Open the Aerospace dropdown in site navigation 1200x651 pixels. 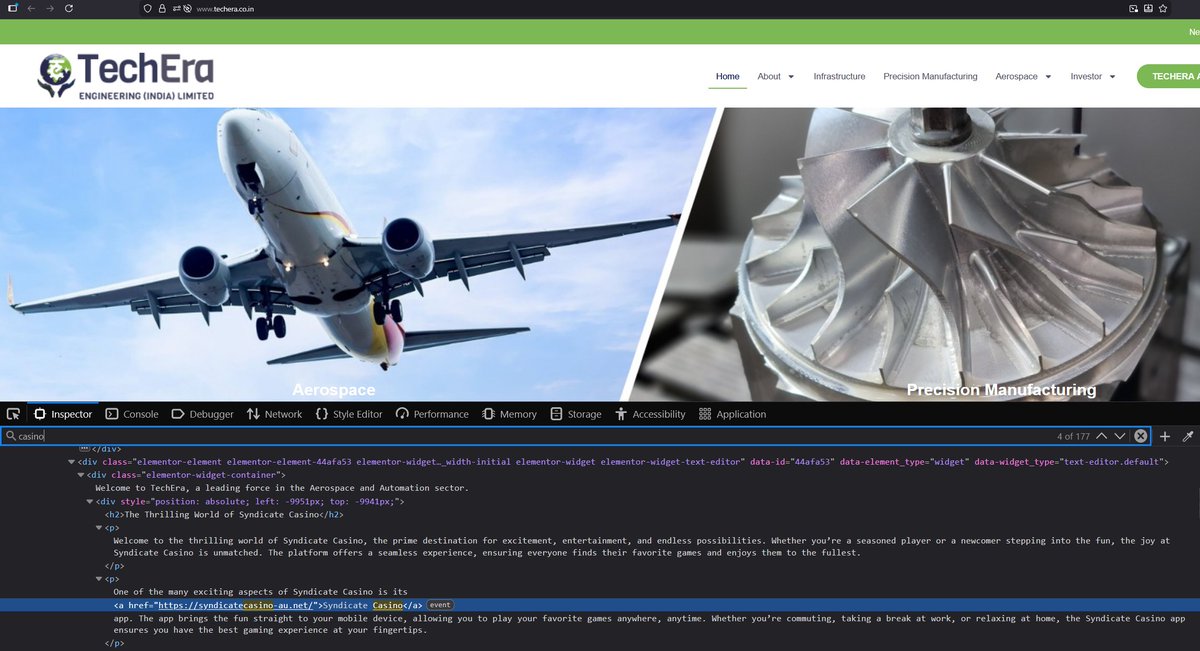click(1024, 76)
